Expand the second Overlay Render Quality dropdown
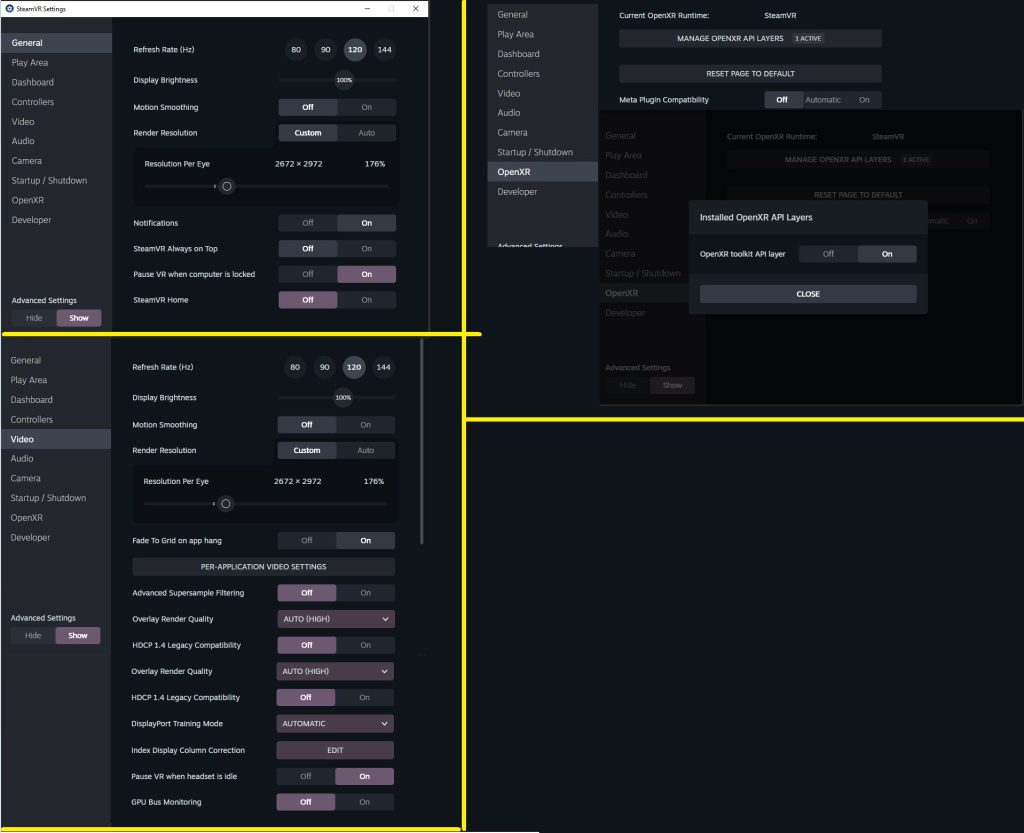 coord(335,671)
